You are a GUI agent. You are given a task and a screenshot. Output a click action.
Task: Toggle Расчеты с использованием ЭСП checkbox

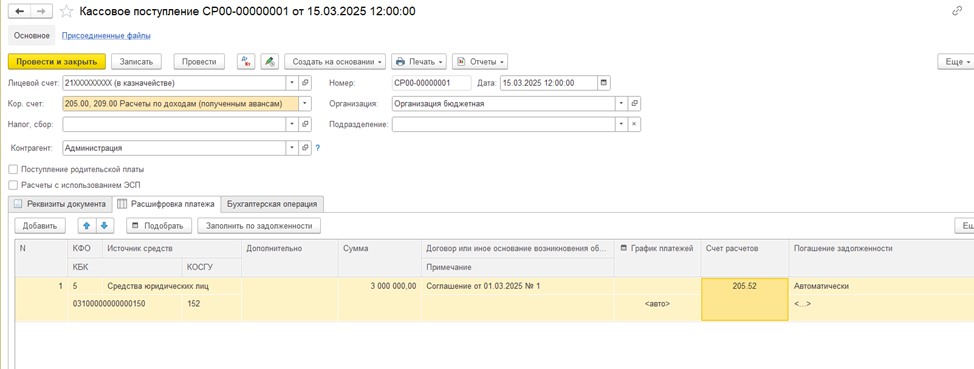[13, 184]
